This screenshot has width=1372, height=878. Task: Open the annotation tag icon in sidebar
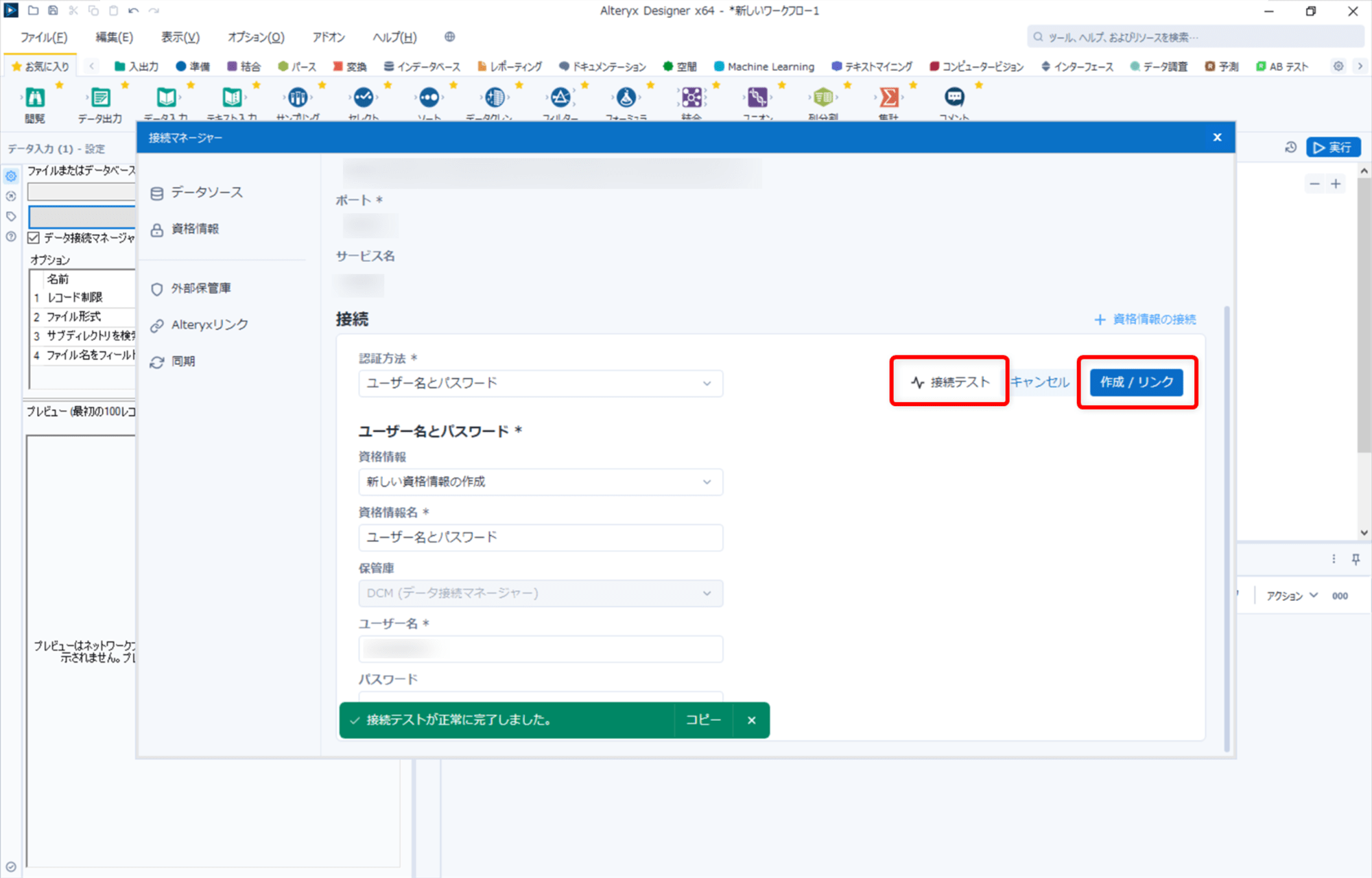click(x=11, y=216)
